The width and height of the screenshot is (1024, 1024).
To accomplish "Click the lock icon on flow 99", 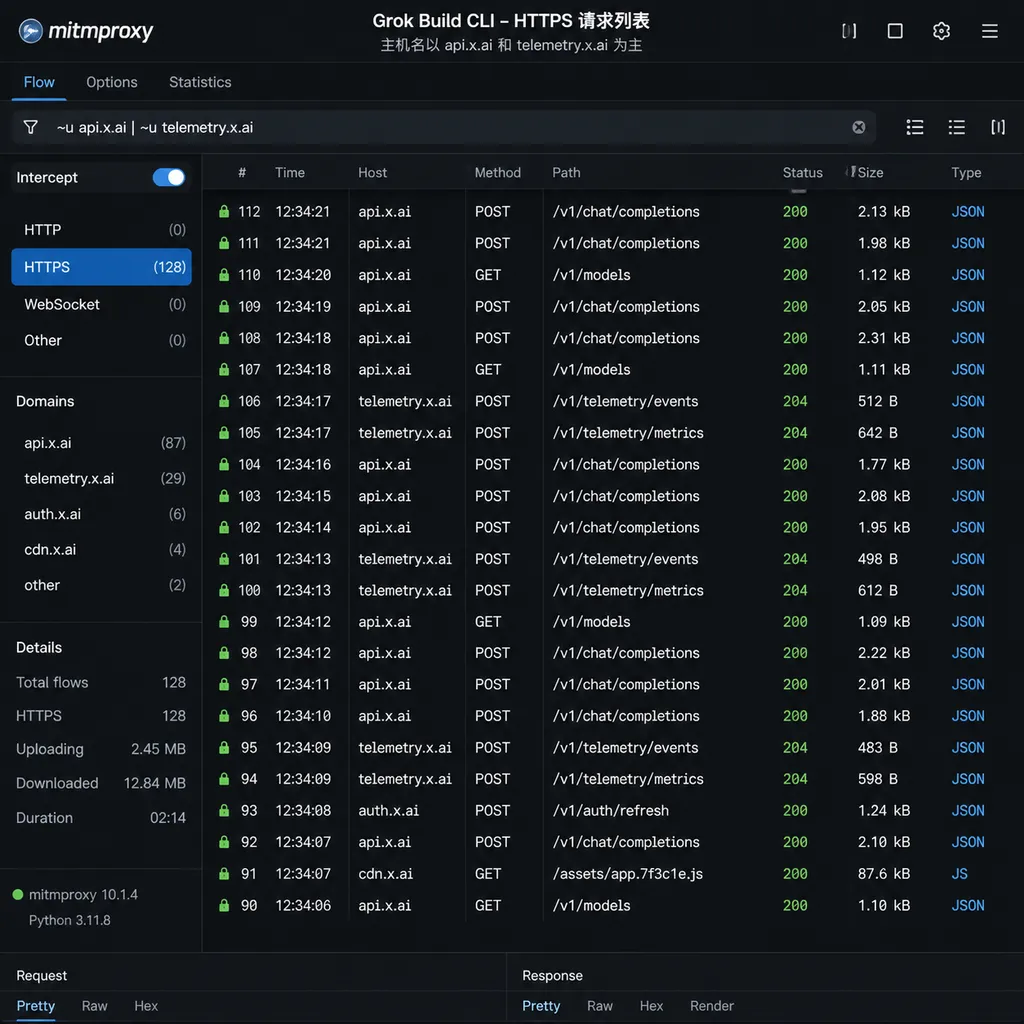I will tap(224, 622).
